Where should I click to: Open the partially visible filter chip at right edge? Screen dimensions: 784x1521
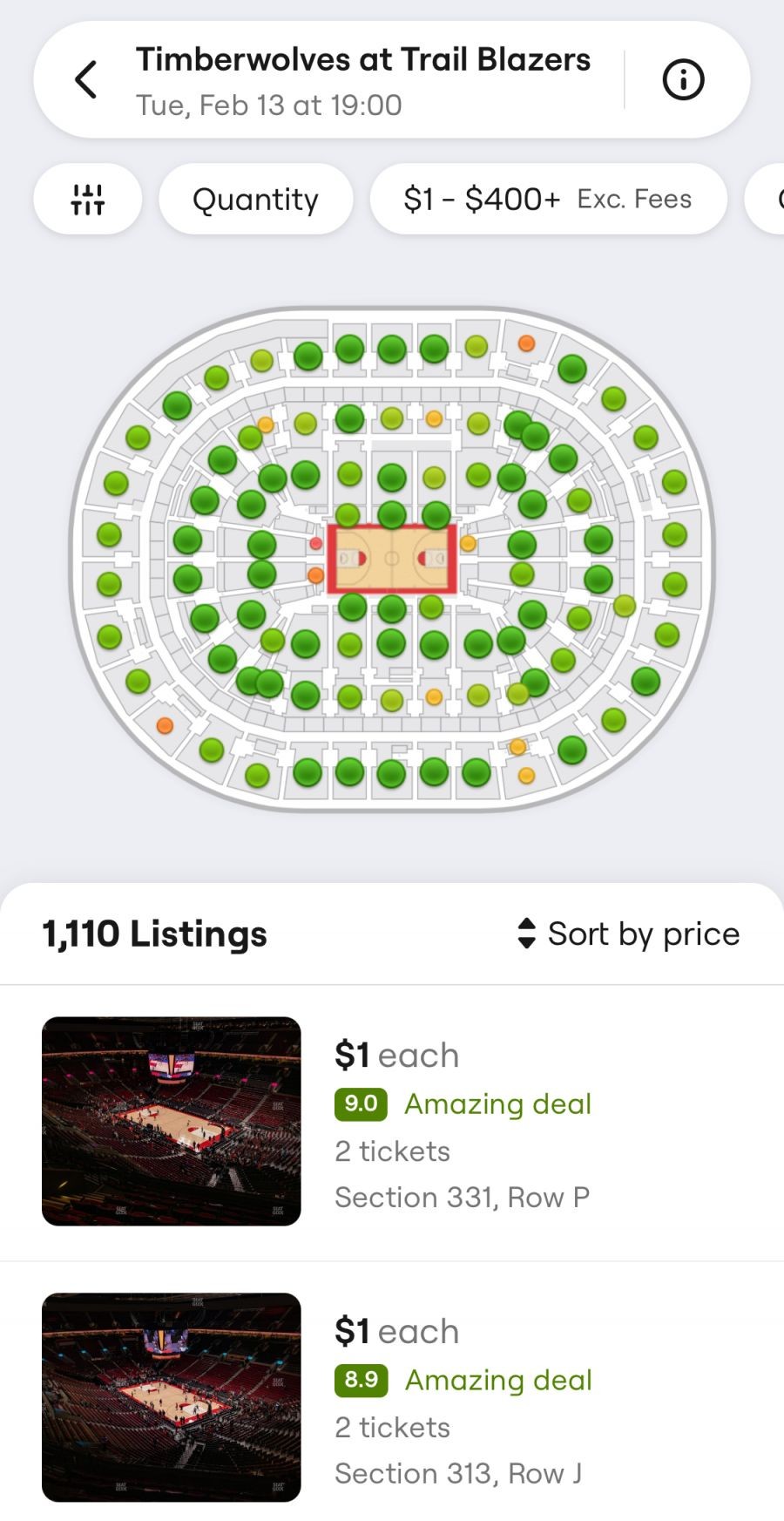point(768,200)
